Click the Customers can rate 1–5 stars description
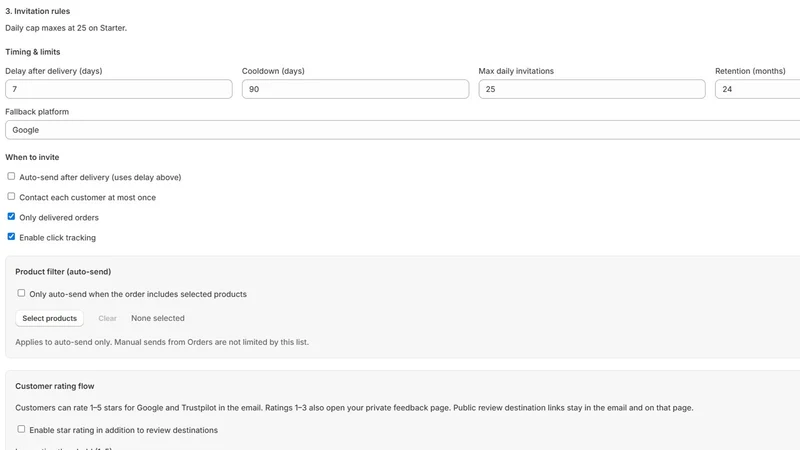 pos(354,408)
